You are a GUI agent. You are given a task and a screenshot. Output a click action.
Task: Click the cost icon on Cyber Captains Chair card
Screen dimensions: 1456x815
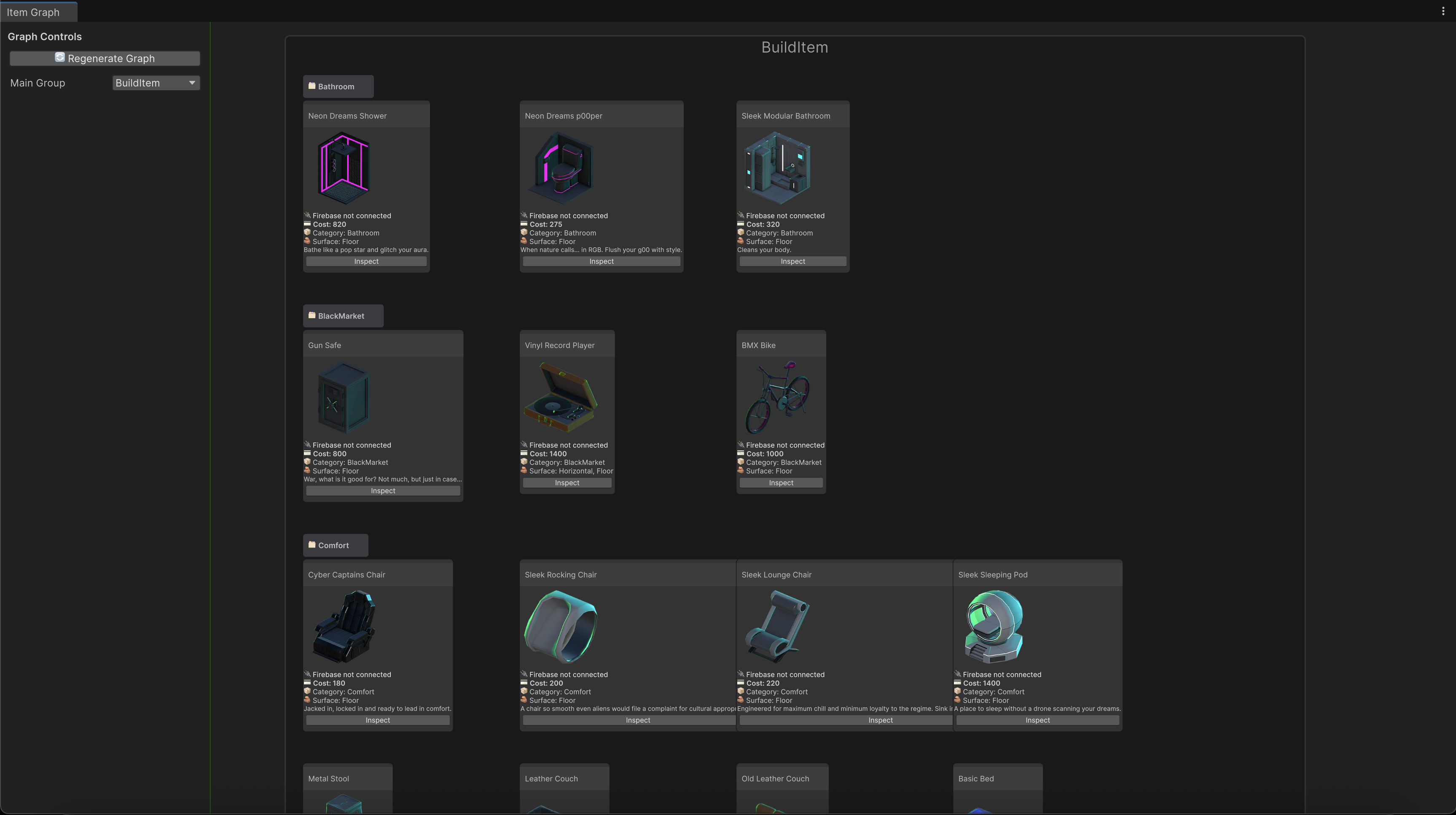pos(307,683)
